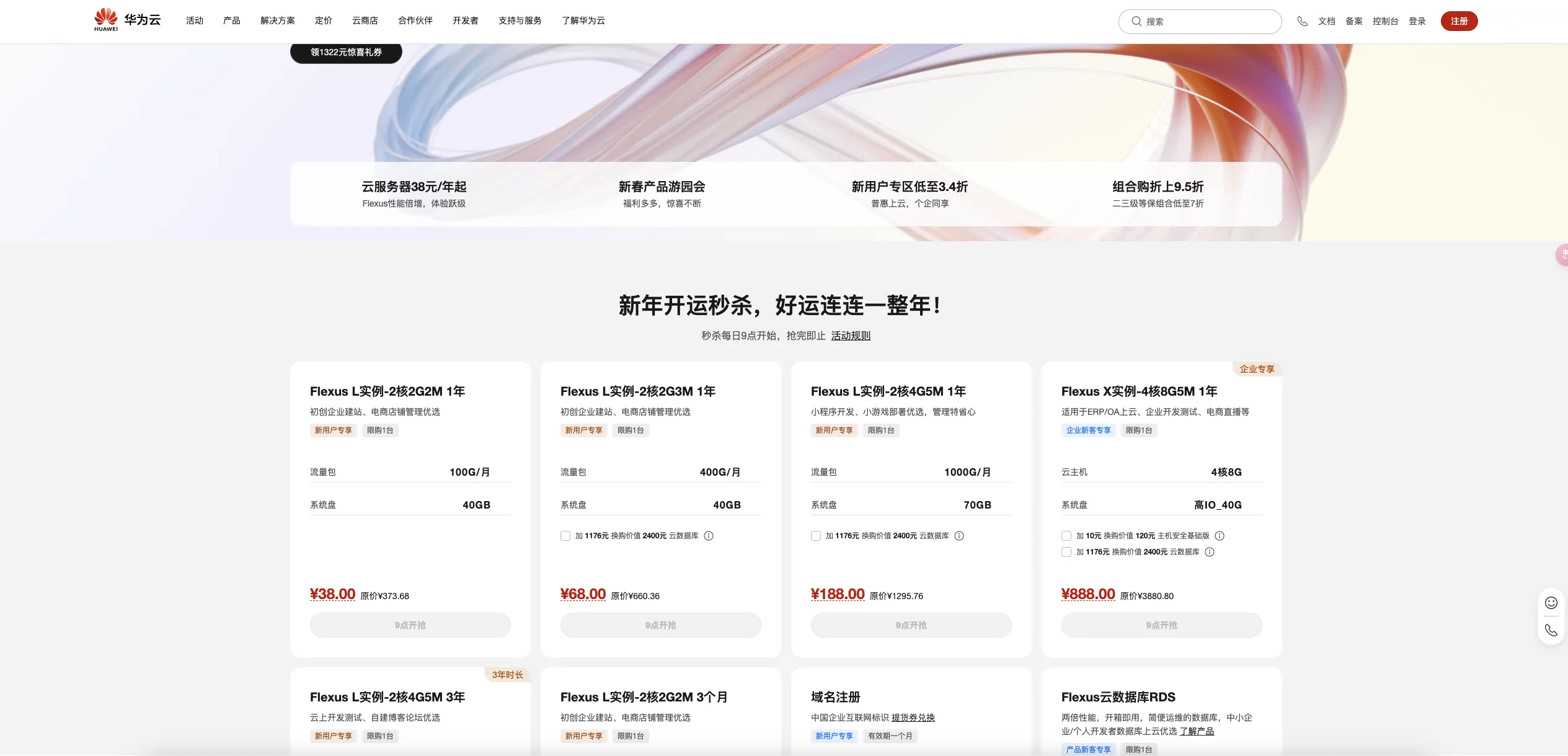Expand the 产品 navigation menu
The image size is (1568, 756).
tap(231, 20)
